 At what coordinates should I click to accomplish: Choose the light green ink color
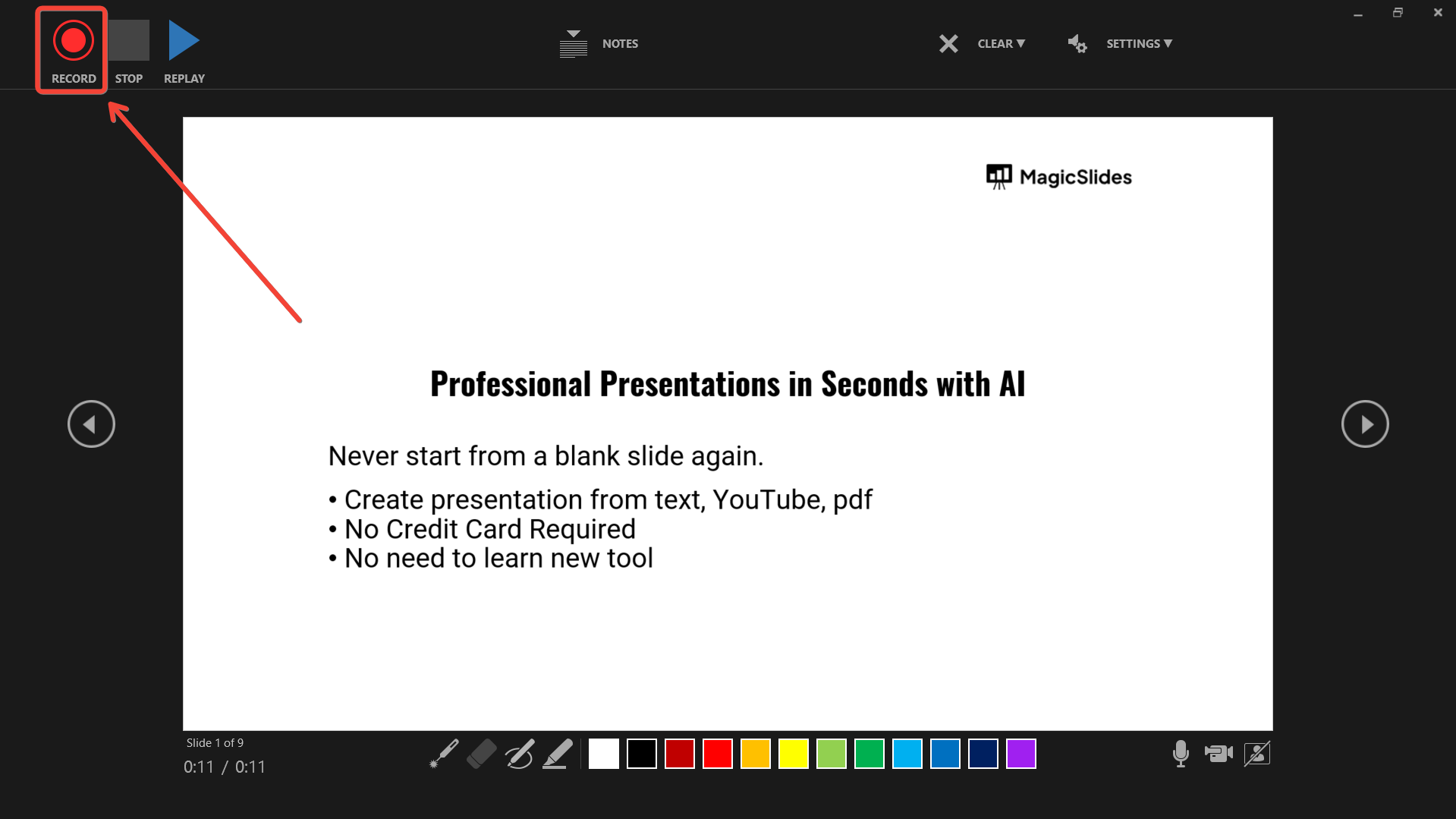[x=832, y=754]
